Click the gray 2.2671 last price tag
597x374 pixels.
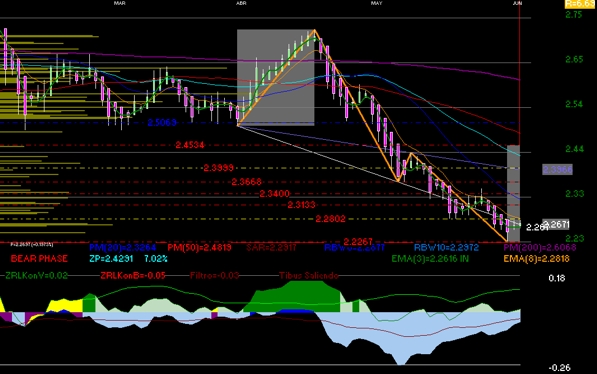(556, 225)
